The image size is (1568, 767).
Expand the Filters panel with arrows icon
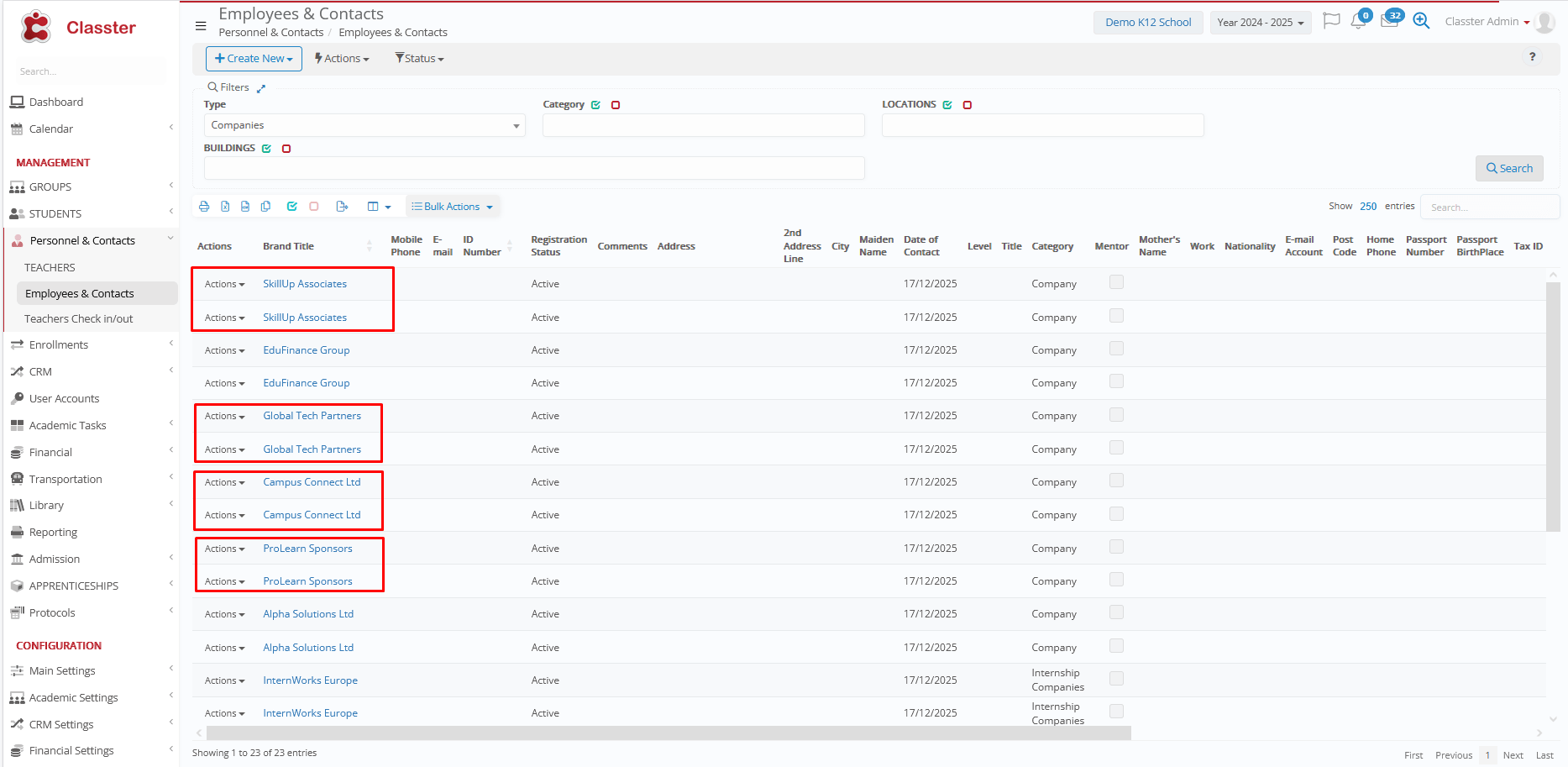pos(261,88)
